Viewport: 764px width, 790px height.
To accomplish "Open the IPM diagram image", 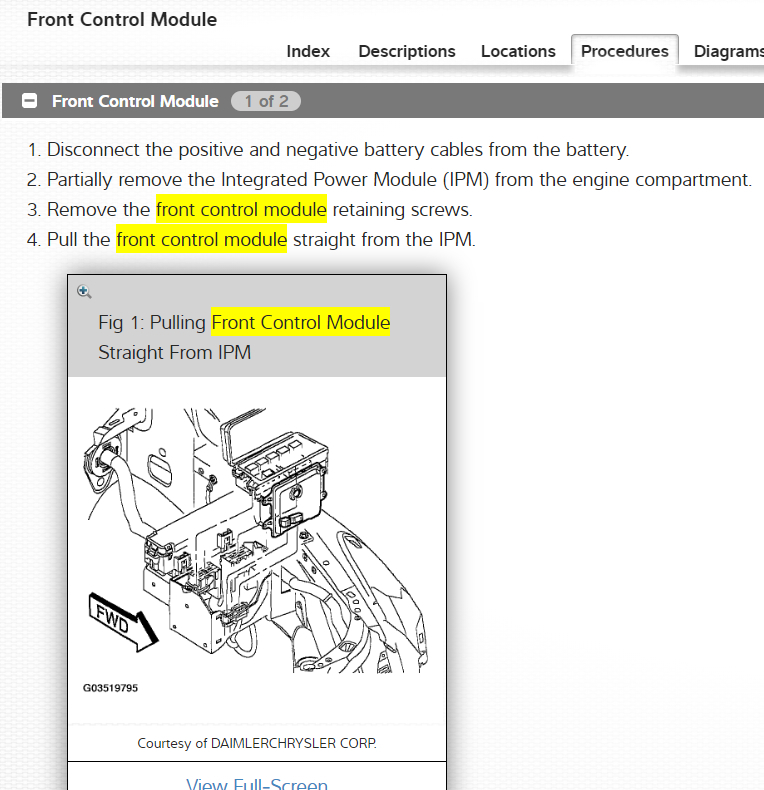I will pos(256,540).
